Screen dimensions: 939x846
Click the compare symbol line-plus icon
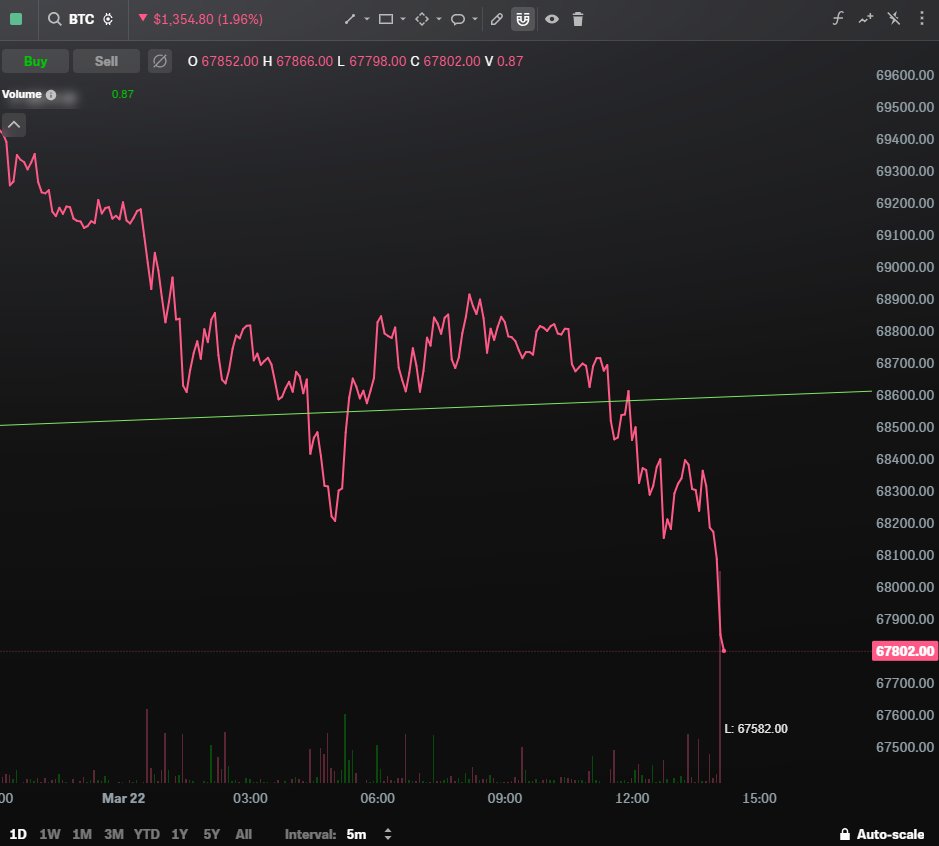[x=866, y=19]
